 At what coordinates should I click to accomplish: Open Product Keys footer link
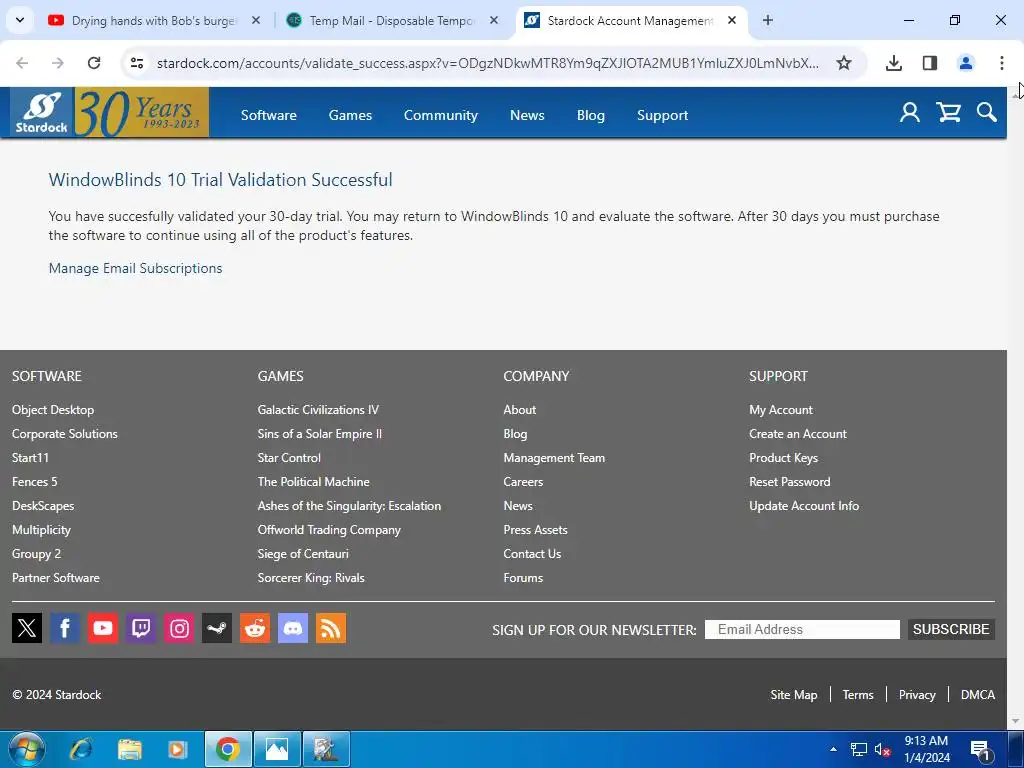point(784,458)
